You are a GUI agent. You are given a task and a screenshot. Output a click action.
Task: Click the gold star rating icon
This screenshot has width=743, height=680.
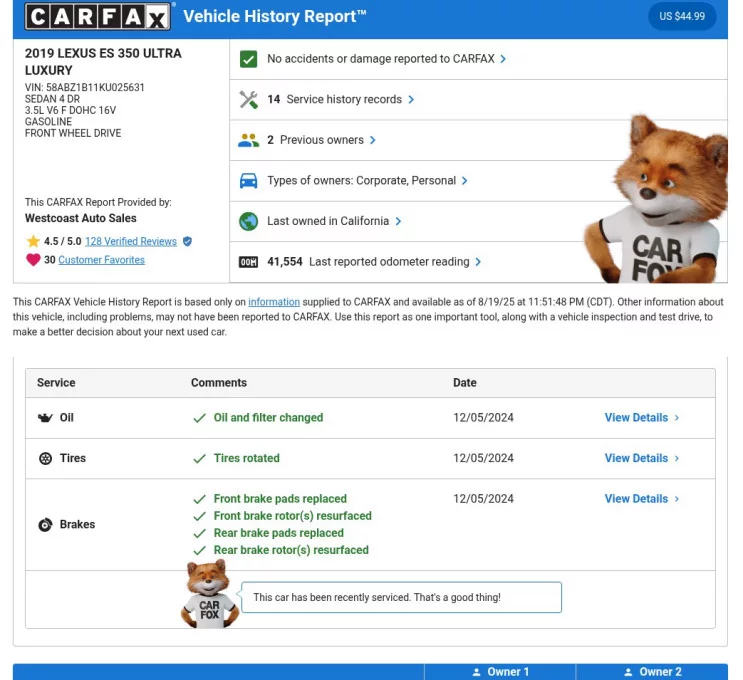coord(33,241)
